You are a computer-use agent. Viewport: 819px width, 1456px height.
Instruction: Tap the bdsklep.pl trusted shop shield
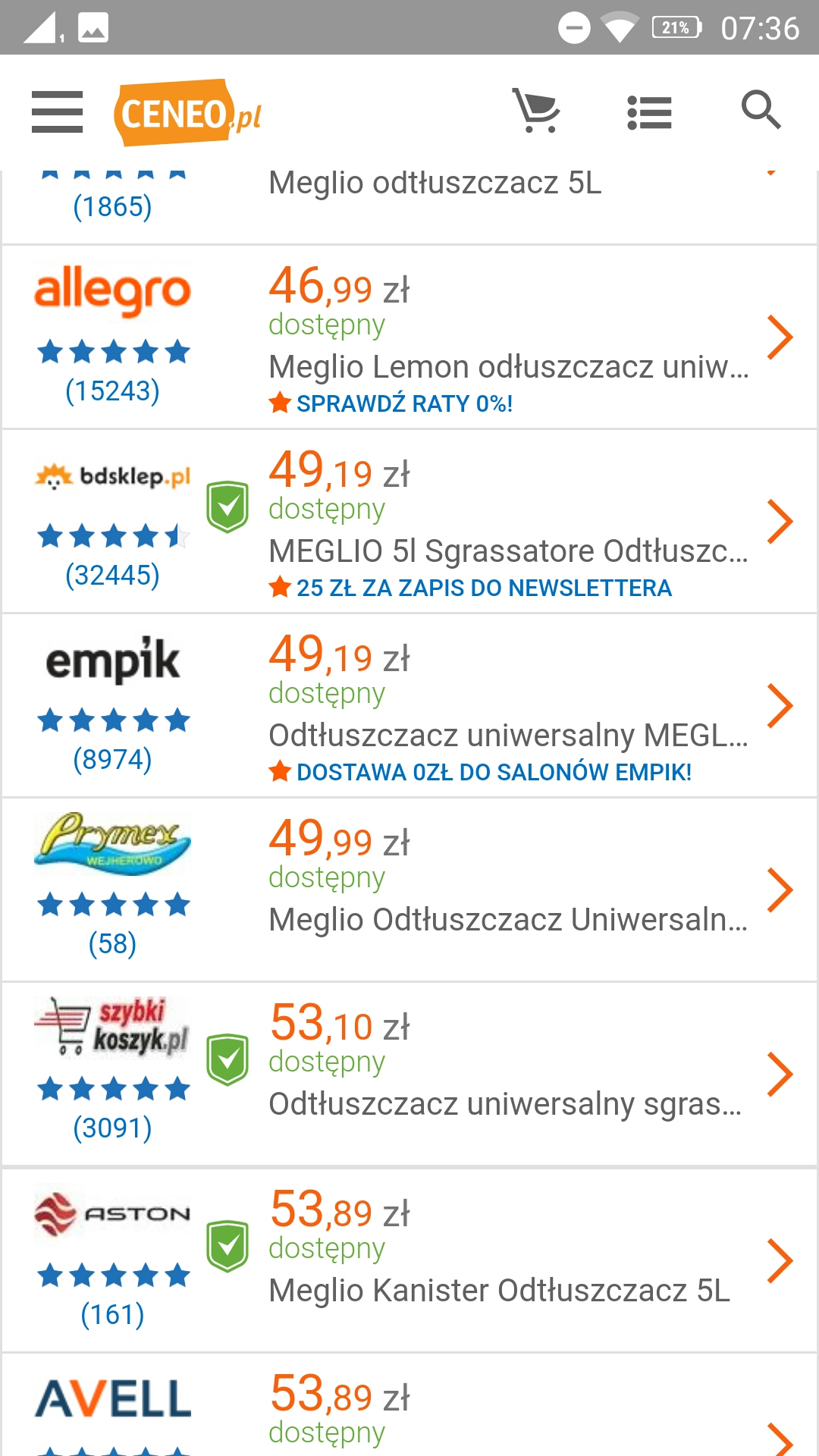coord(227,507)
